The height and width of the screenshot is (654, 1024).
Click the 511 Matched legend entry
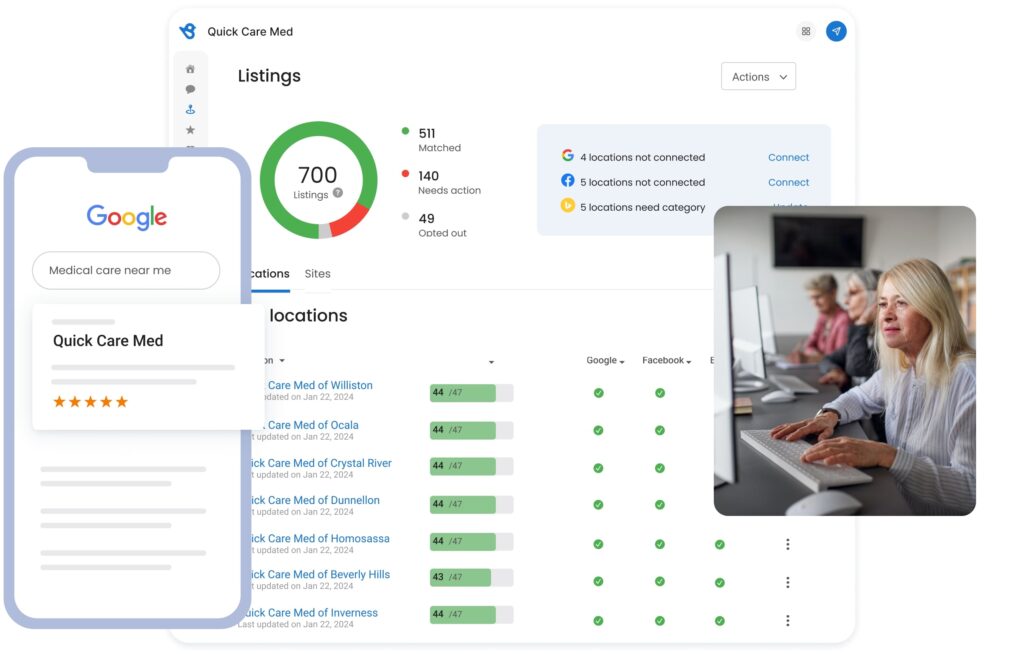pyautogui.click(x=432, y=140)
